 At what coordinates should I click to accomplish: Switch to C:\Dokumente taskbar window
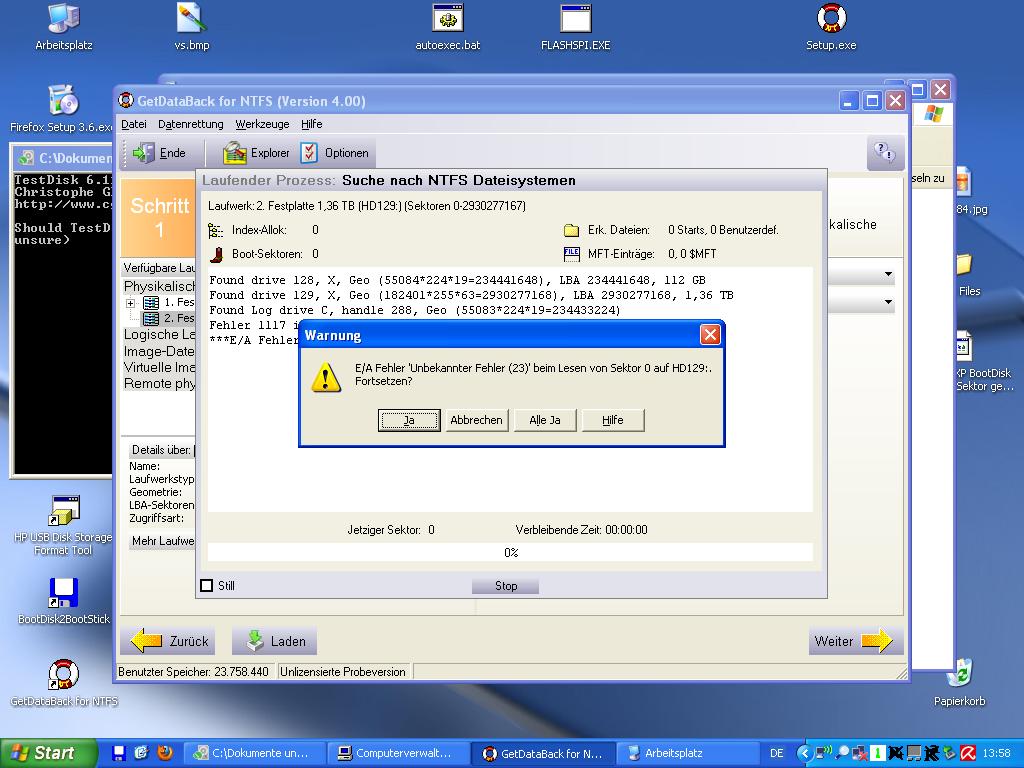(x=253, y=753)
